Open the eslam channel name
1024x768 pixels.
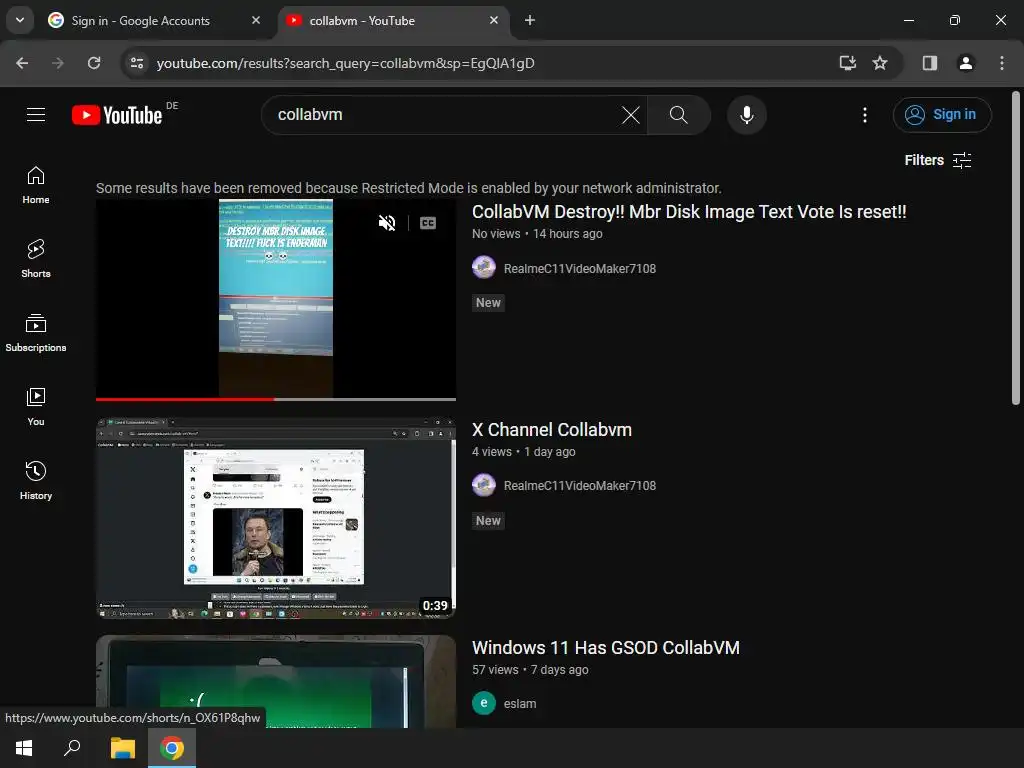[520, 704]
